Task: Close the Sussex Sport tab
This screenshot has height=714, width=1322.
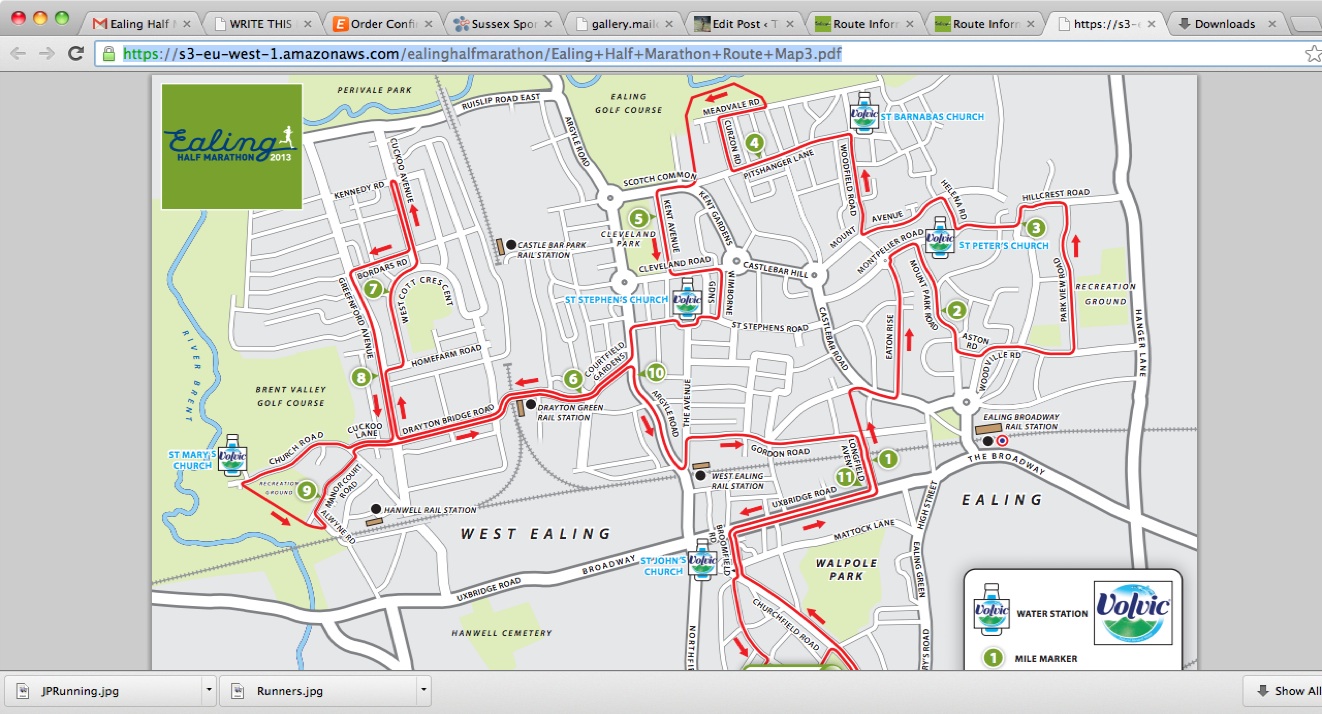Action: [551, 24]
